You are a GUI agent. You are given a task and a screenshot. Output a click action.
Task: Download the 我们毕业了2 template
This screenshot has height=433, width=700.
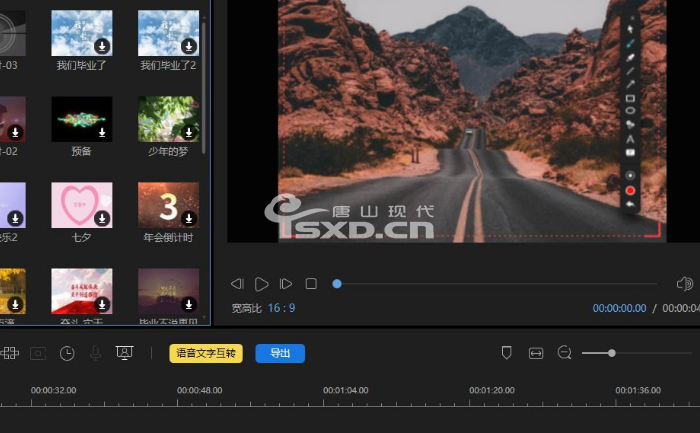(x=189, y=46)
